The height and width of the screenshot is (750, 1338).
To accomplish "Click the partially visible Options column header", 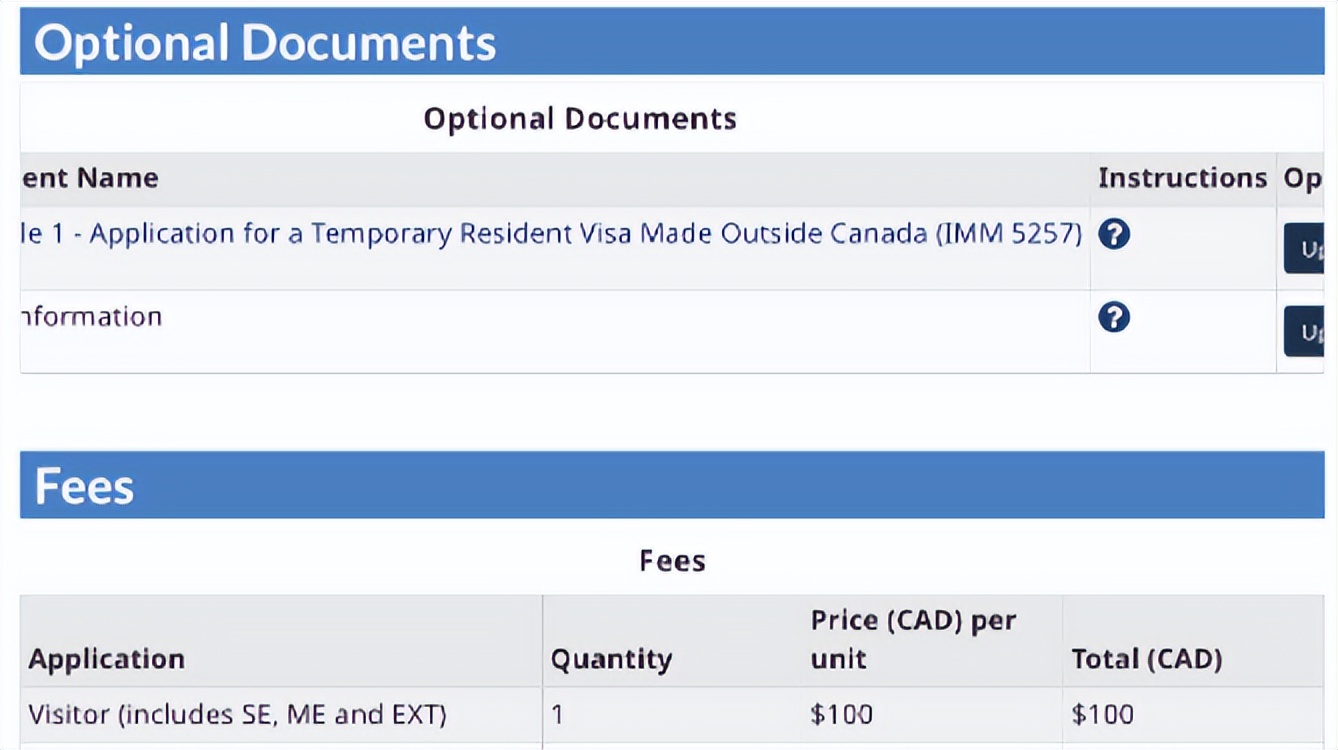I will pos(1303,179).
